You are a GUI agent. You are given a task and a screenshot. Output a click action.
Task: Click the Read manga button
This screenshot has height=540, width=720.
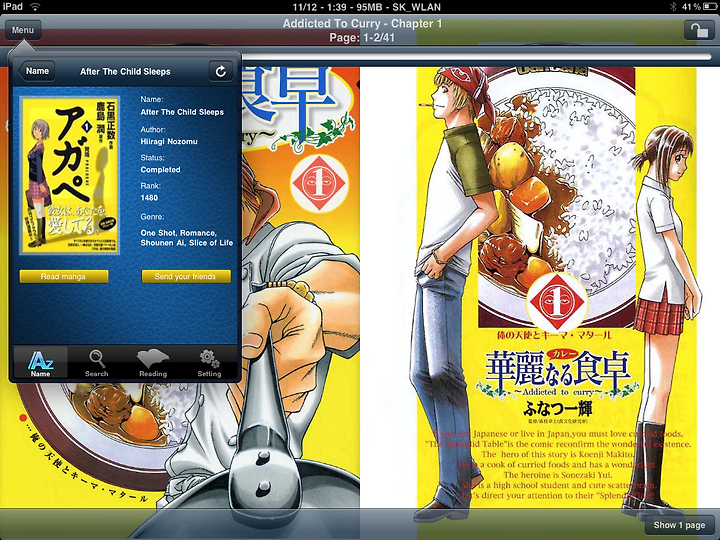coord(64,276)
